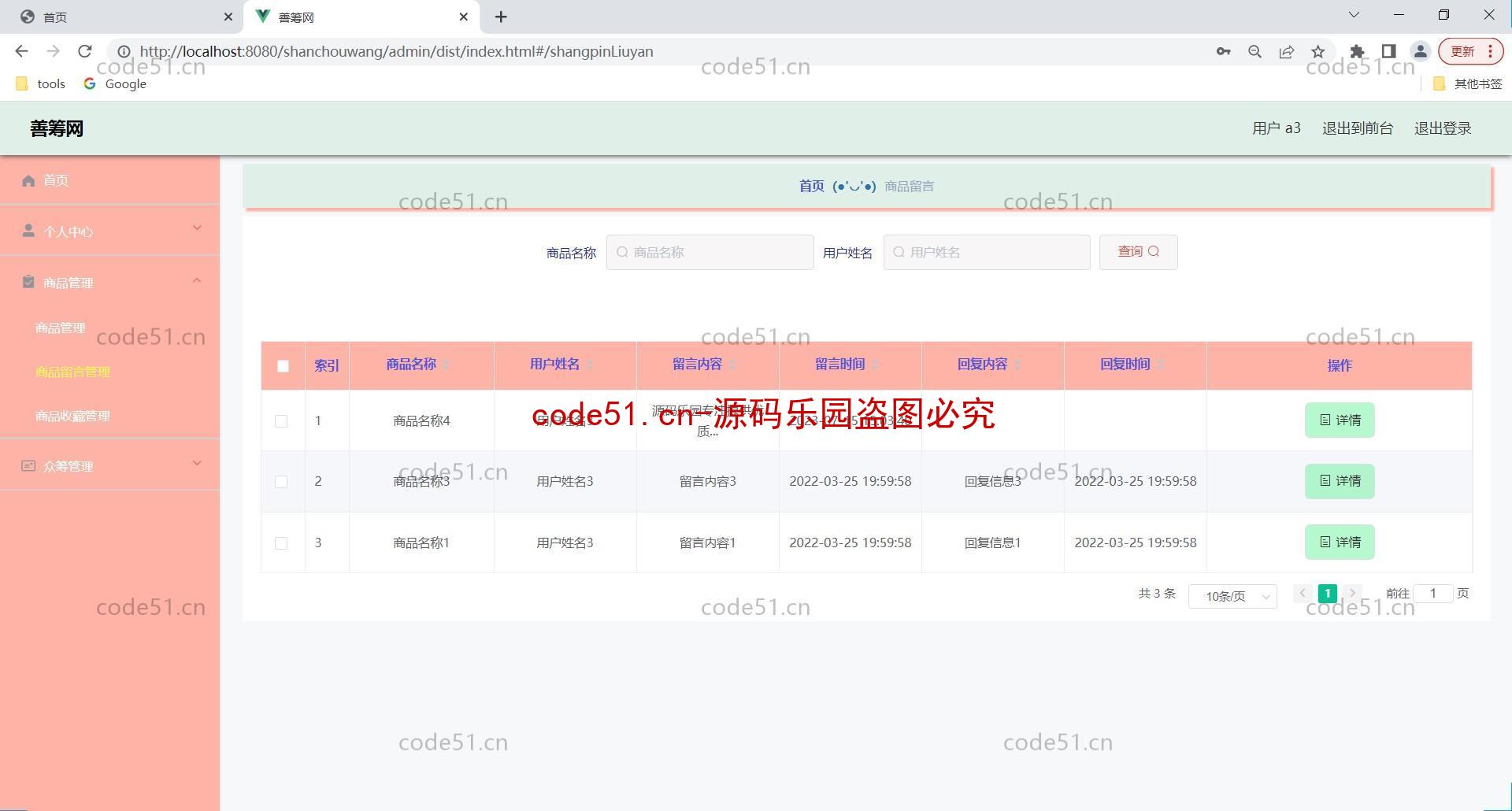Select page 1 in pagination
The height and width of the screenshot is (811, 1512).
[x=1328, y=594]
